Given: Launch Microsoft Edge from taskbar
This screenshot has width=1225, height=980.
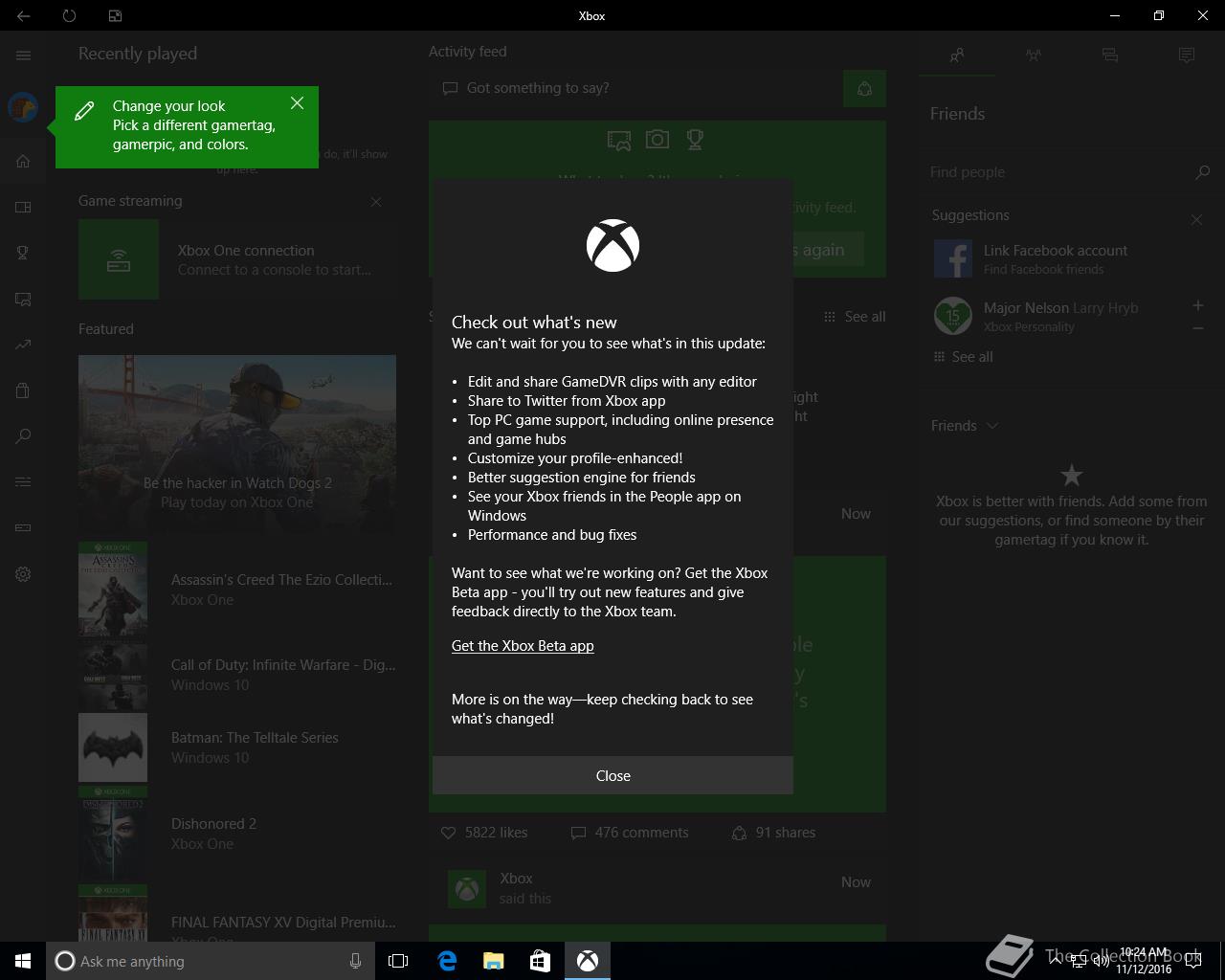Looking at the screenshot, I should point(447,961).
